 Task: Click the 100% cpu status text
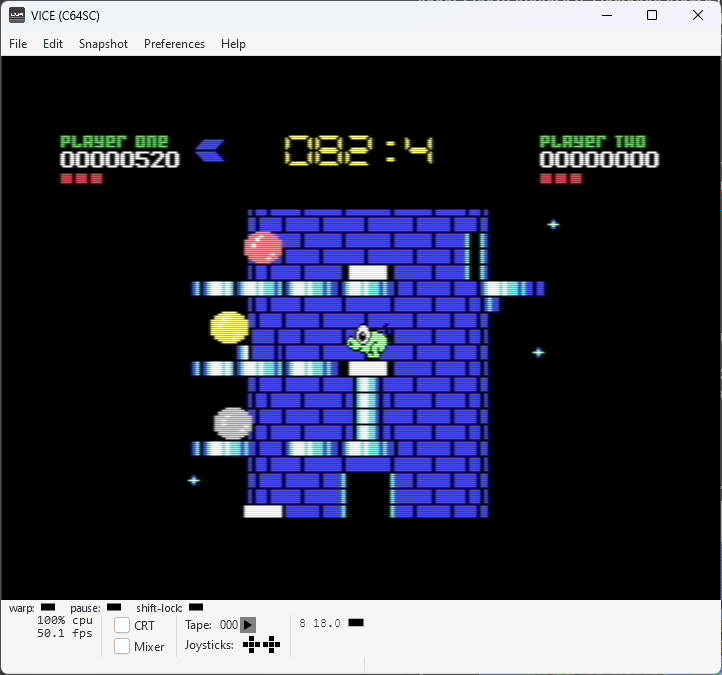coord(65,620)
